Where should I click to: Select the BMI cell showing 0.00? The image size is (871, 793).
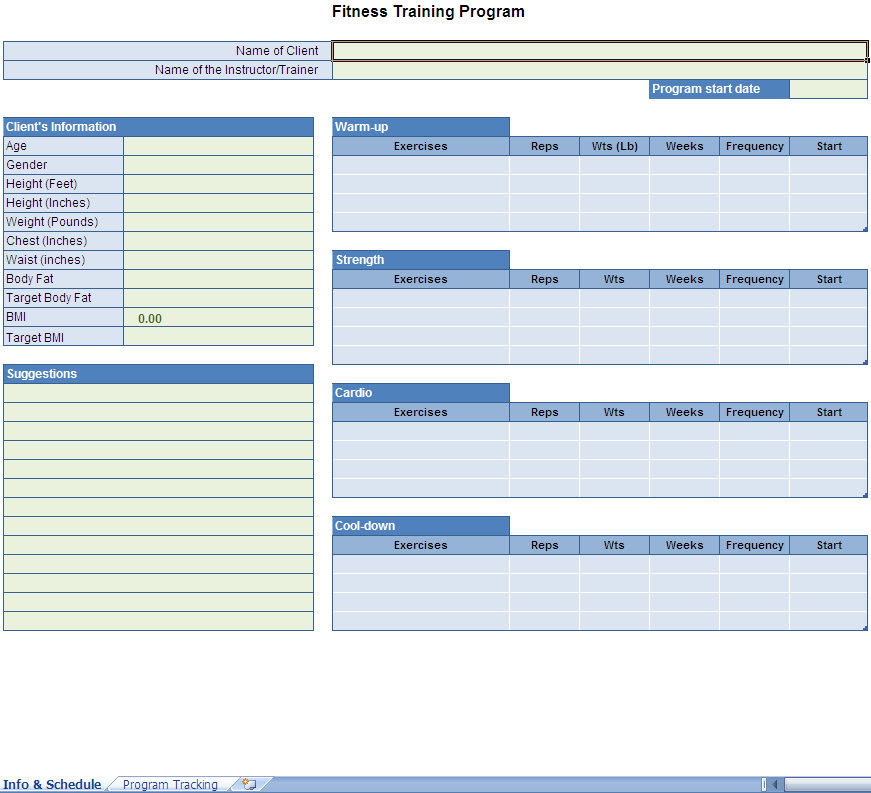pos(218,317)
